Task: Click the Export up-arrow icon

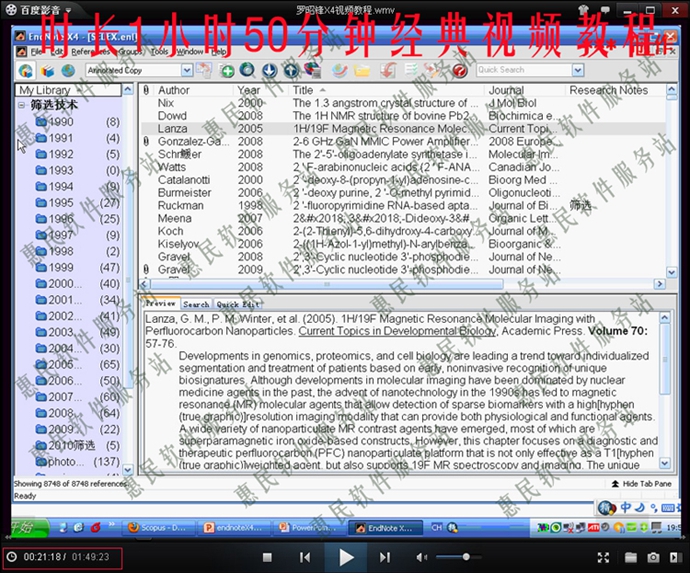Action: (x=290, y=70)
